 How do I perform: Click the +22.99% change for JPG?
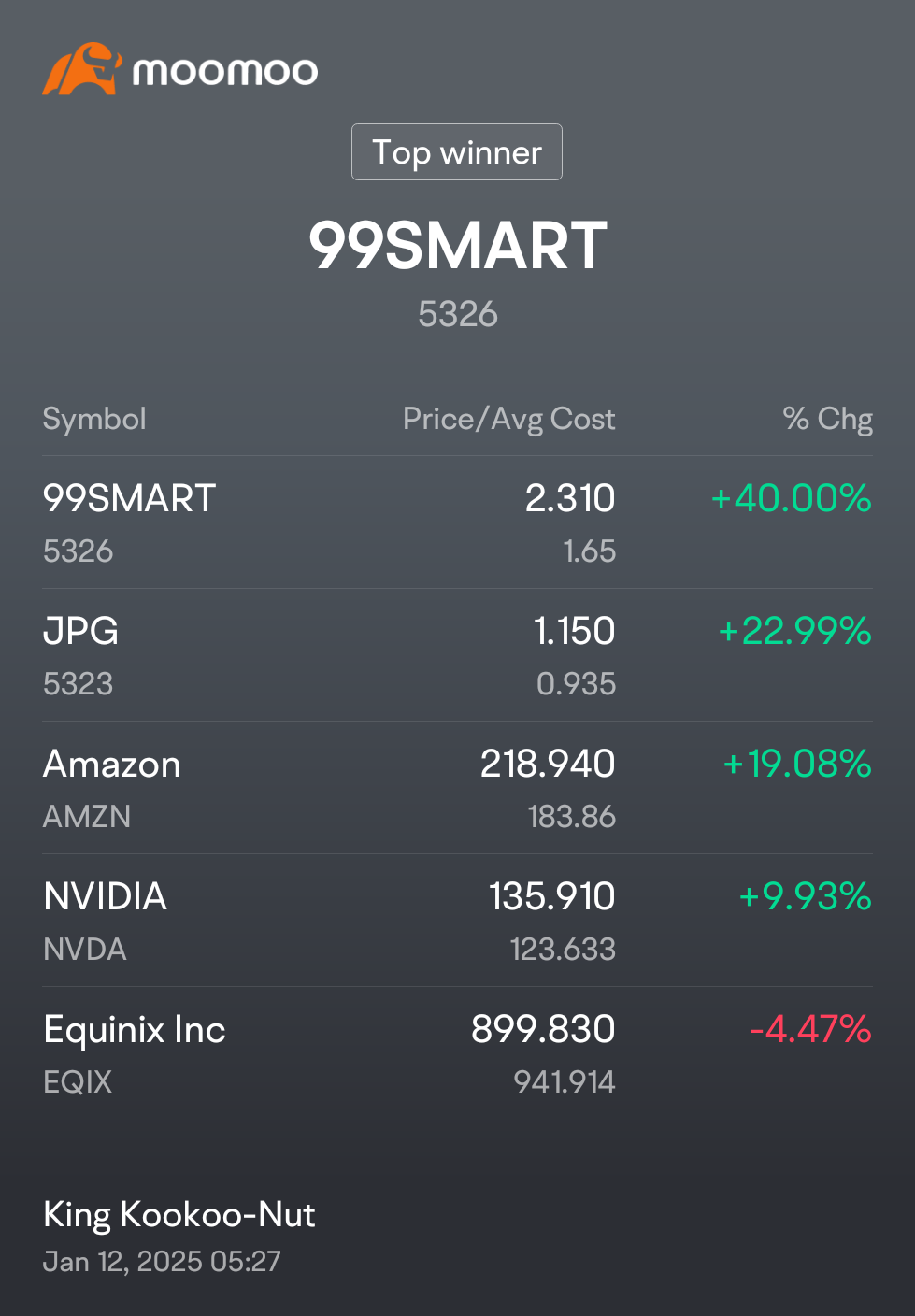(795, 631)
